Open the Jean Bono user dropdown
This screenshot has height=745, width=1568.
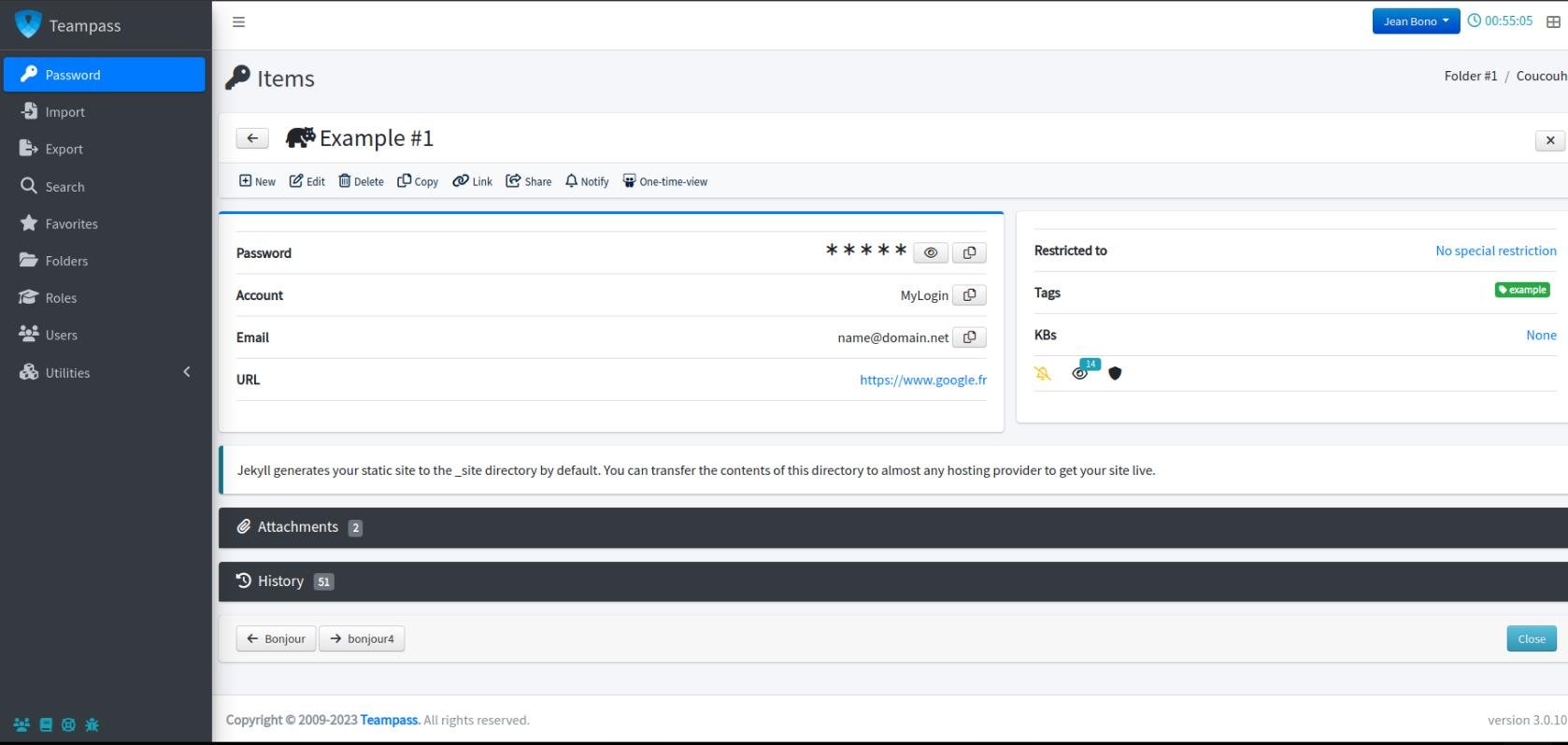[x=1415, y=21]
